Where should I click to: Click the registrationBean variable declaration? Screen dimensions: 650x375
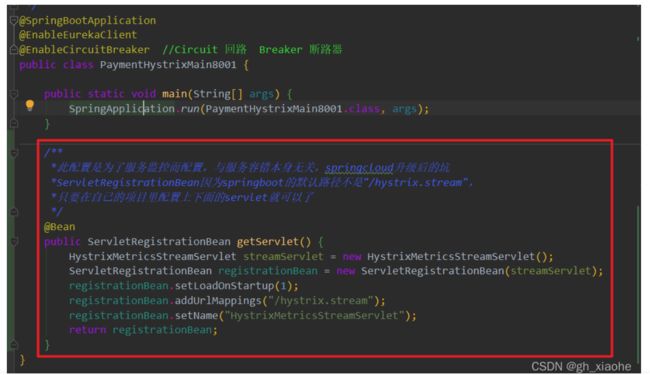pyautogui.click(x=268, y=271)
